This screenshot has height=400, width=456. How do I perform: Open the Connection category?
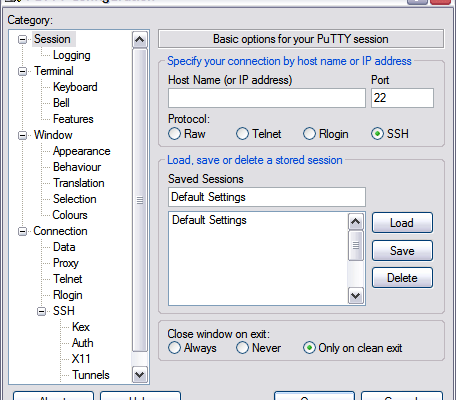[60, 231]
